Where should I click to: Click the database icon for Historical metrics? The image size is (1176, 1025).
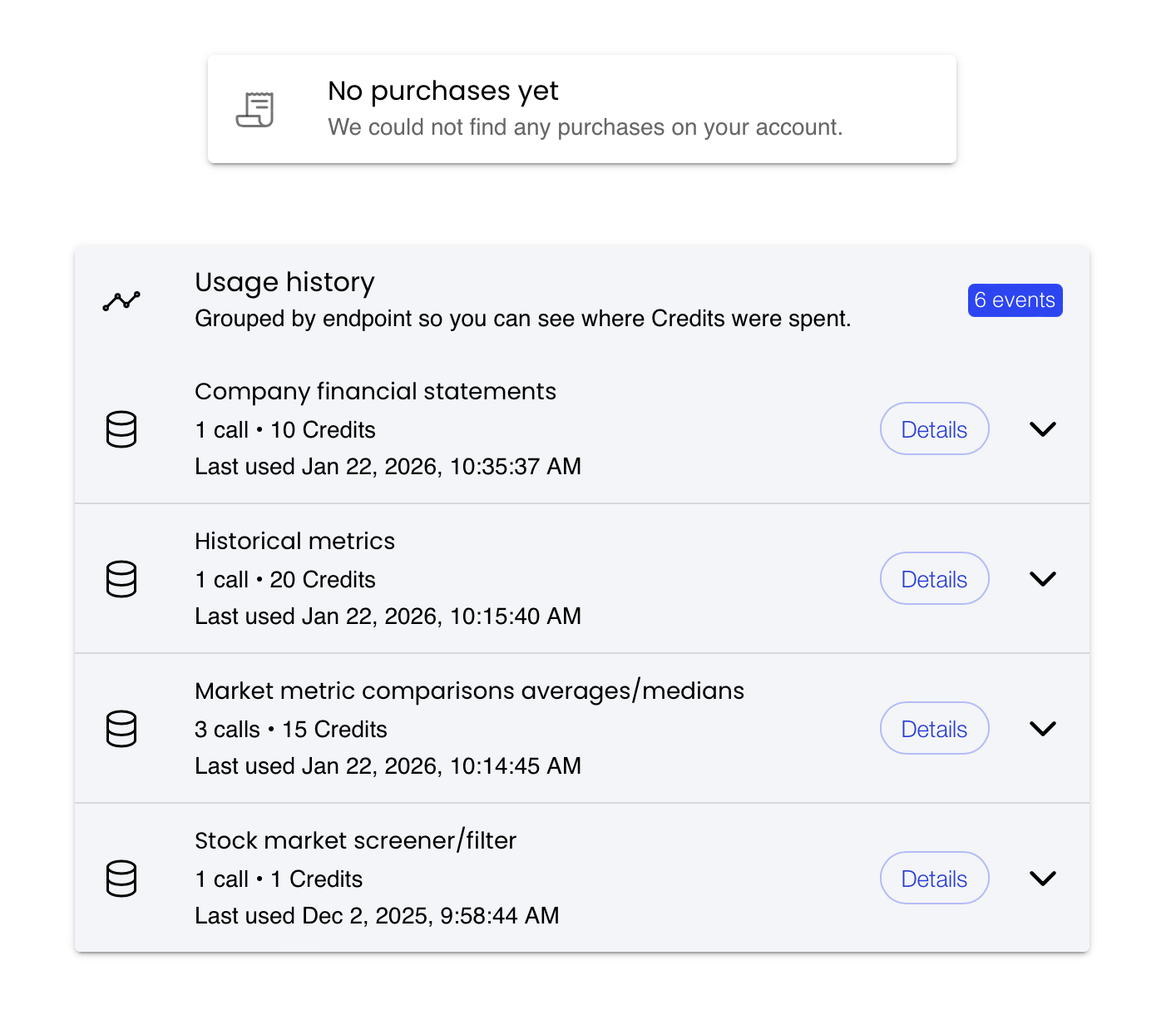click(121, 579)
